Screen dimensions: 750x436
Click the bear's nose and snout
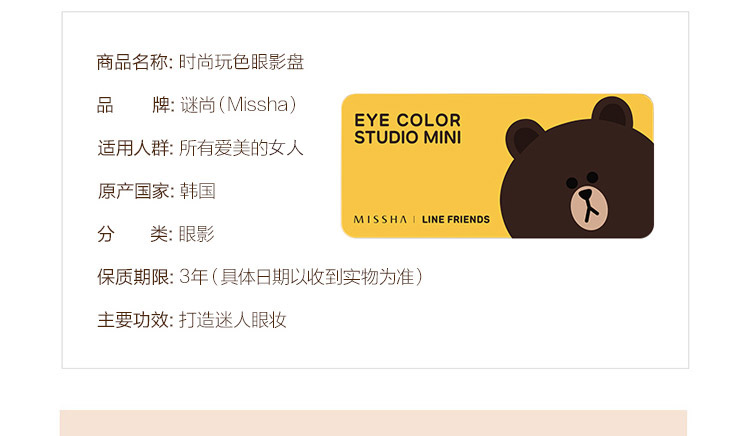point(589,208)
